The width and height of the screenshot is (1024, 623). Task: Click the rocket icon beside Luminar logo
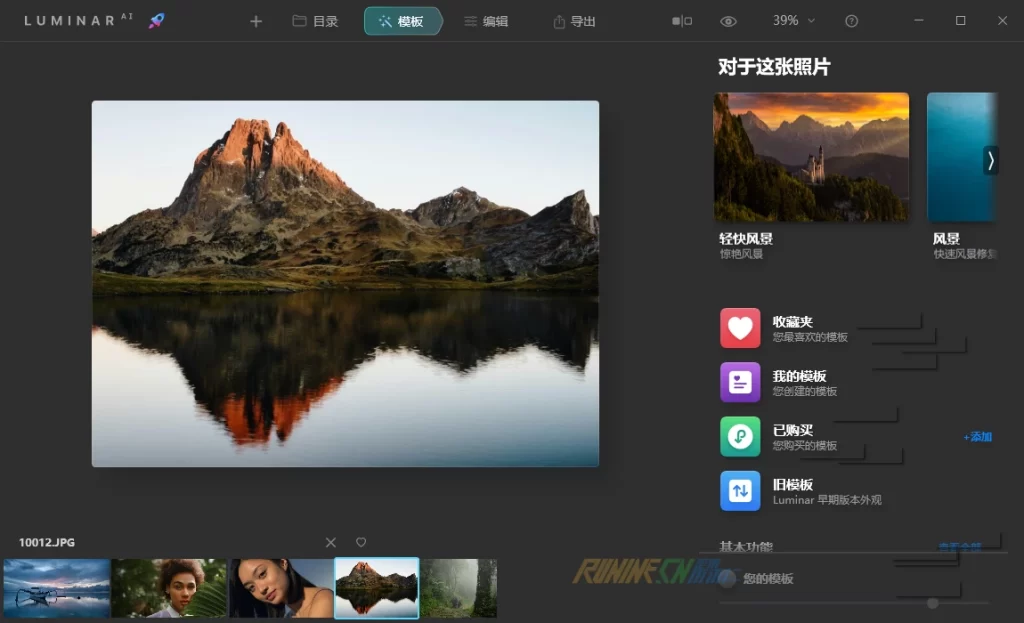click(x=157, y=21)
